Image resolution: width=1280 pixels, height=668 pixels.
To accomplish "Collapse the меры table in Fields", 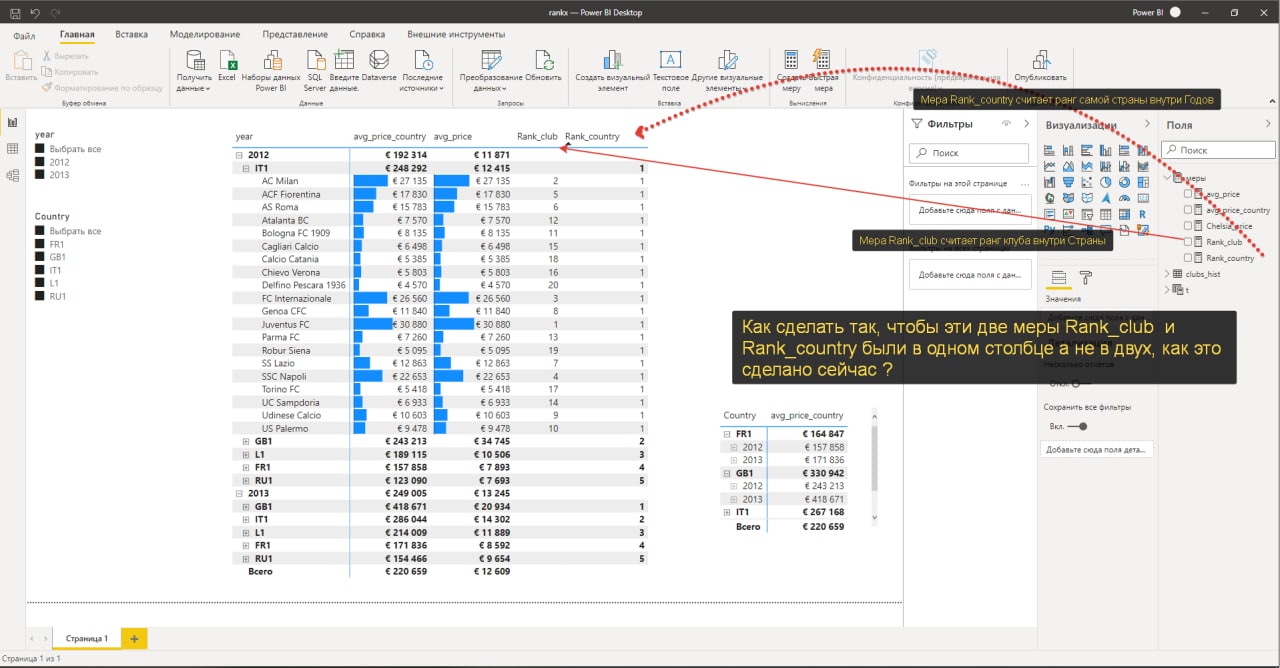I will click(x=1167, y=178).
